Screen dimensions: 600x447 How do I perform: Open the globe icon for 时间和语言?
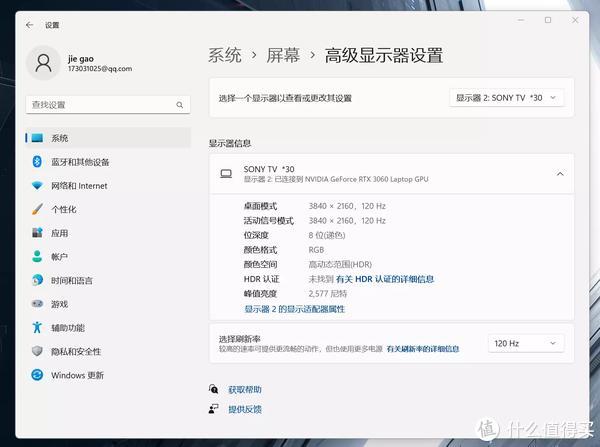coord(37,280)
